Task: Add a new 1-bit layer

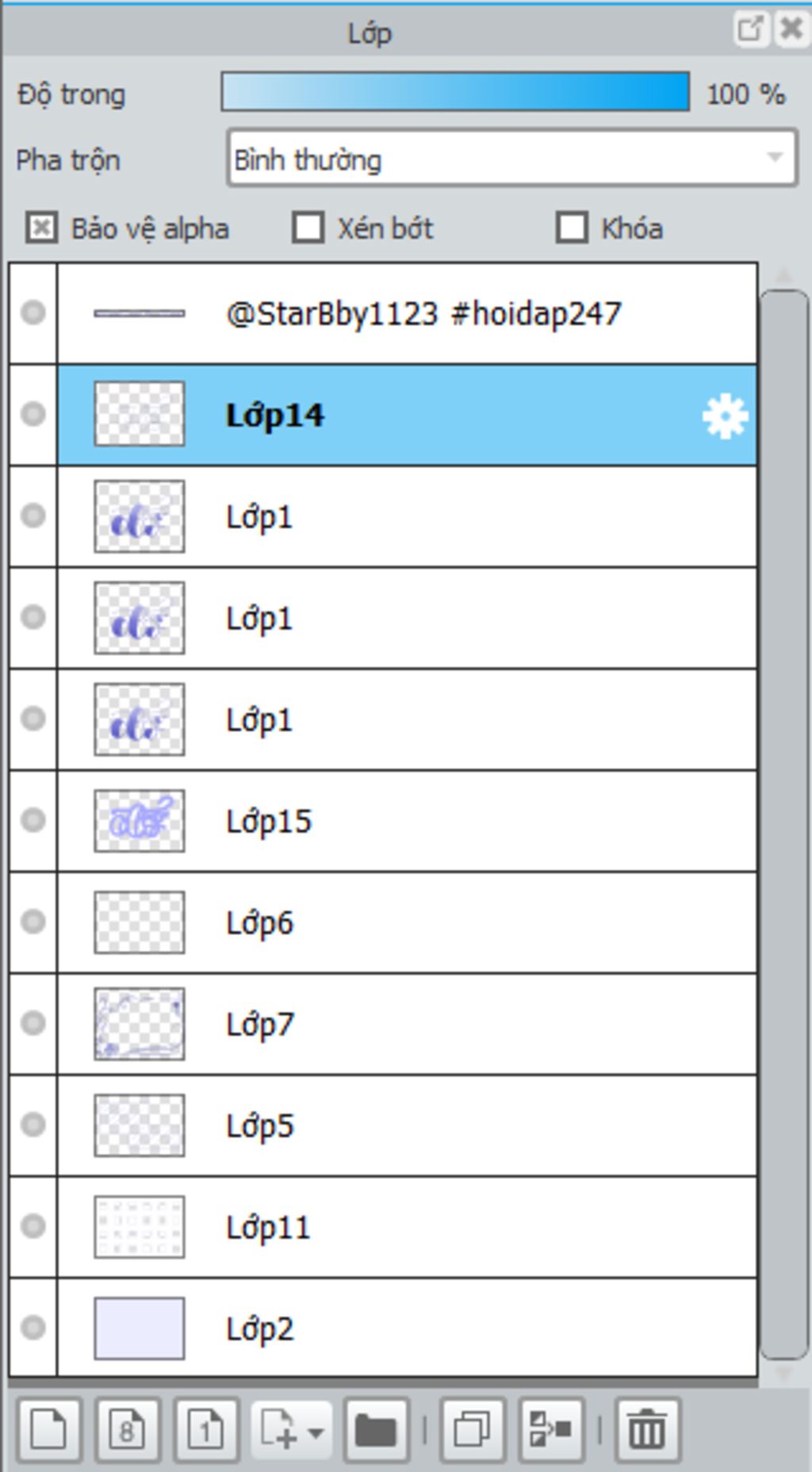Action: pyautogui.click(x=206, y=1431)
